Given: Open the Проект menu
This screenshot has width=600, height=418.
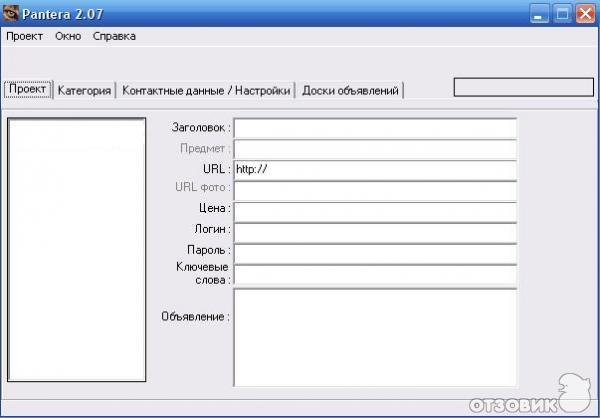Looking at the screenshot, I should coord(24,36).
